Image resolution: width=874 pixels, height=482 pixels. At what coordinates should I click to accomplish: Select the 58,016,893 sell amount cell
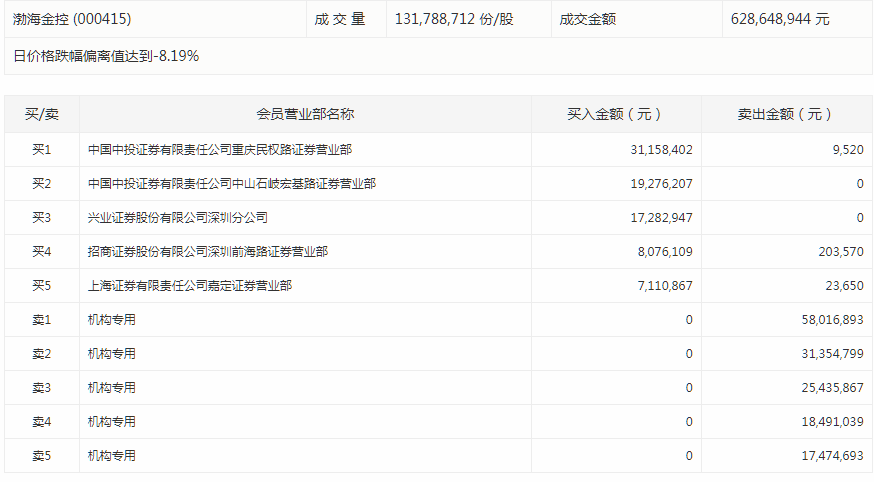(x=825, y=320)
